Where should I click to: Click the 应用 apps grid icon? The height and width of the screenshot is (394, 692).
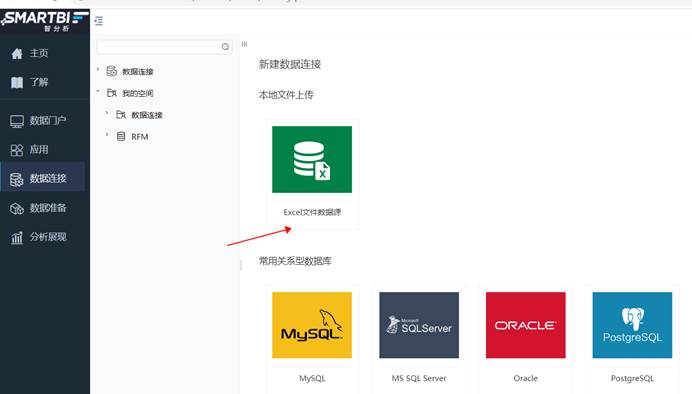[17, 150]
